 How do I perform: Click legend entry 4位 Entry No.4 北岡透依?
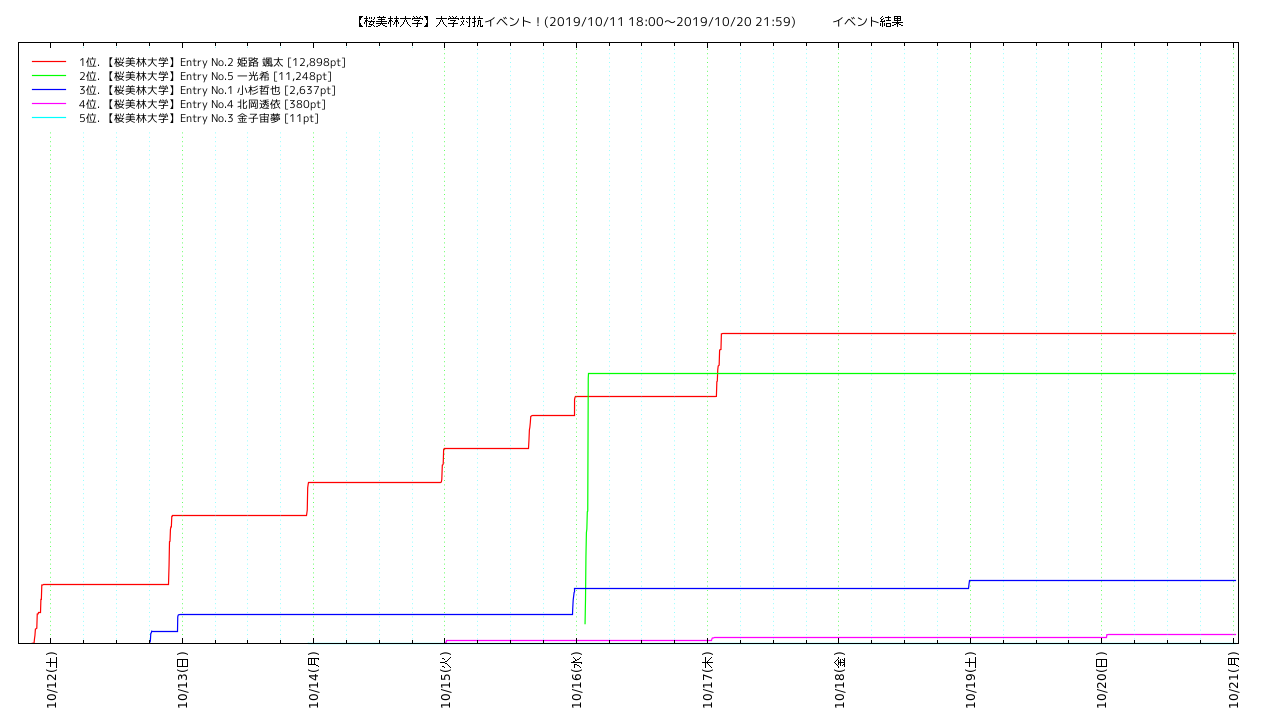[202, 104]
